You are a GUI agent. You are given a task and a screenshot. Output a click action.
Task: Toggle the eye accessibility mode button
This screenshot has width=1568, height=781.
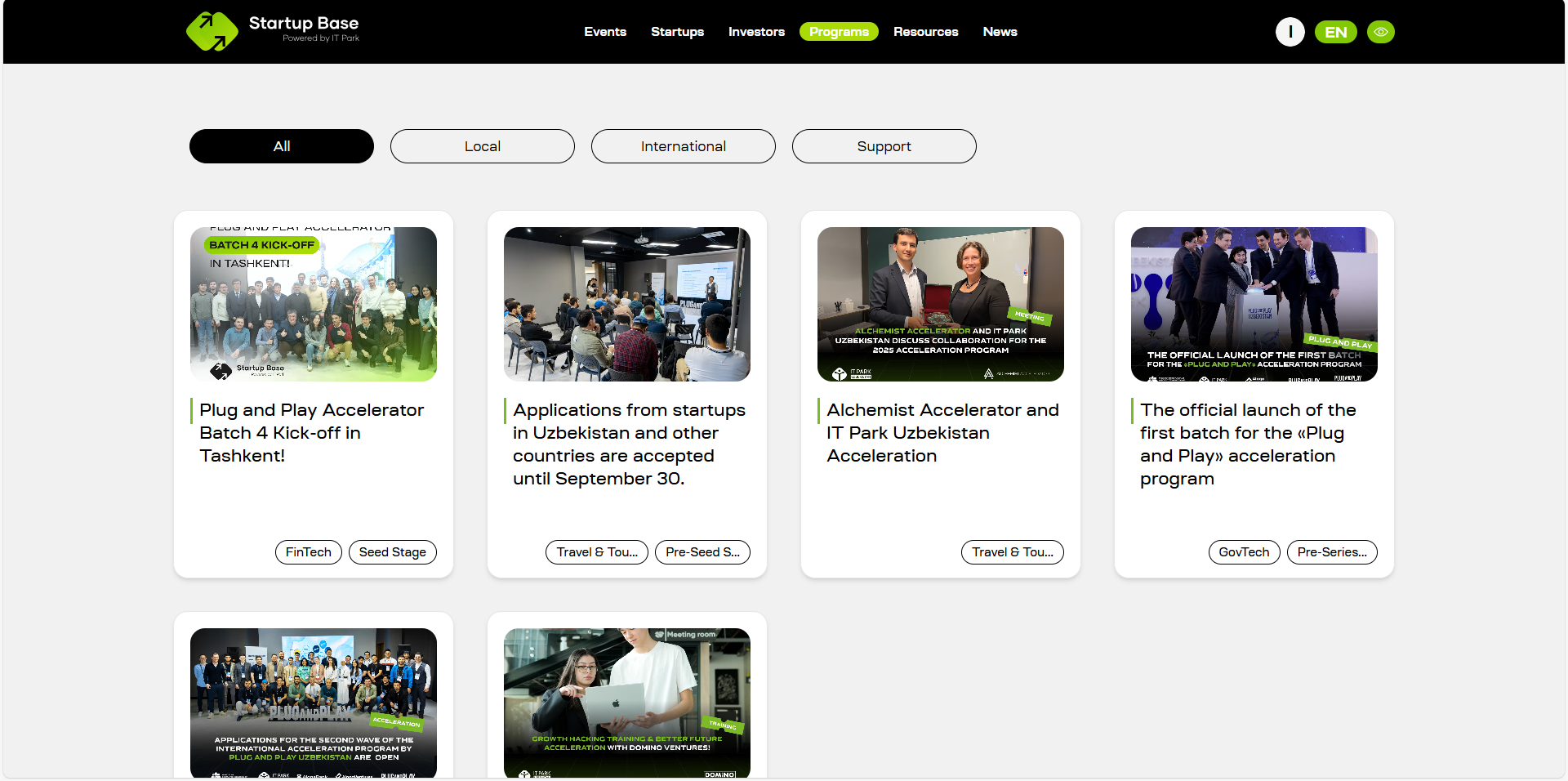pos(1381,32)
